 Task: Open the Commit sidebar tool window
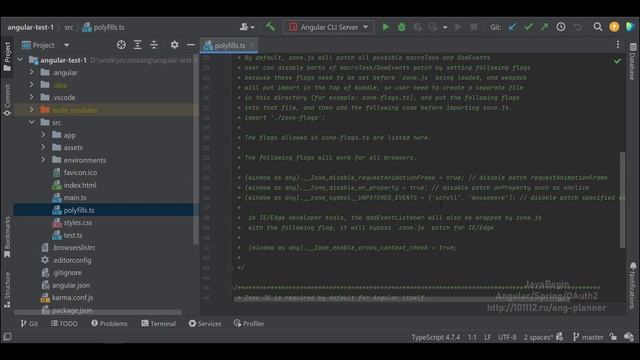7,100
